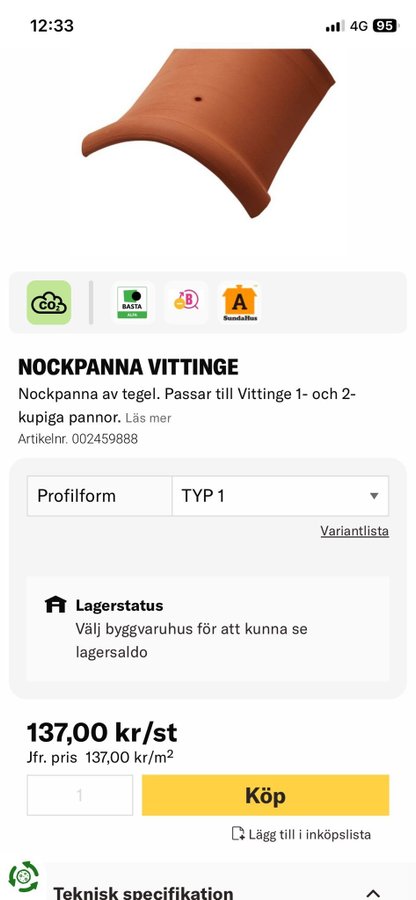Open the Variantlista link
This screenshot has width=416, height=900.
click(355, 531)
